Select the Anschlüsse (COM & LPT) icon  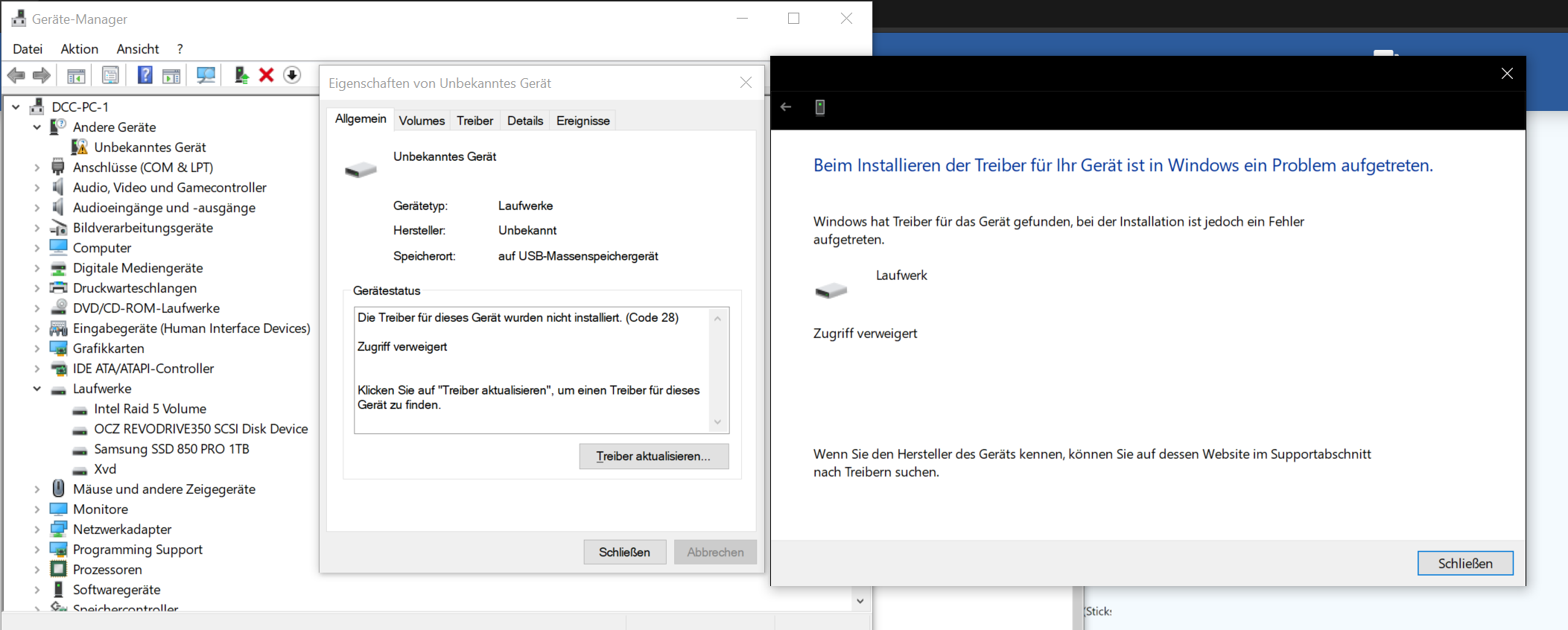pyautogui.click(x=58, y=168)
